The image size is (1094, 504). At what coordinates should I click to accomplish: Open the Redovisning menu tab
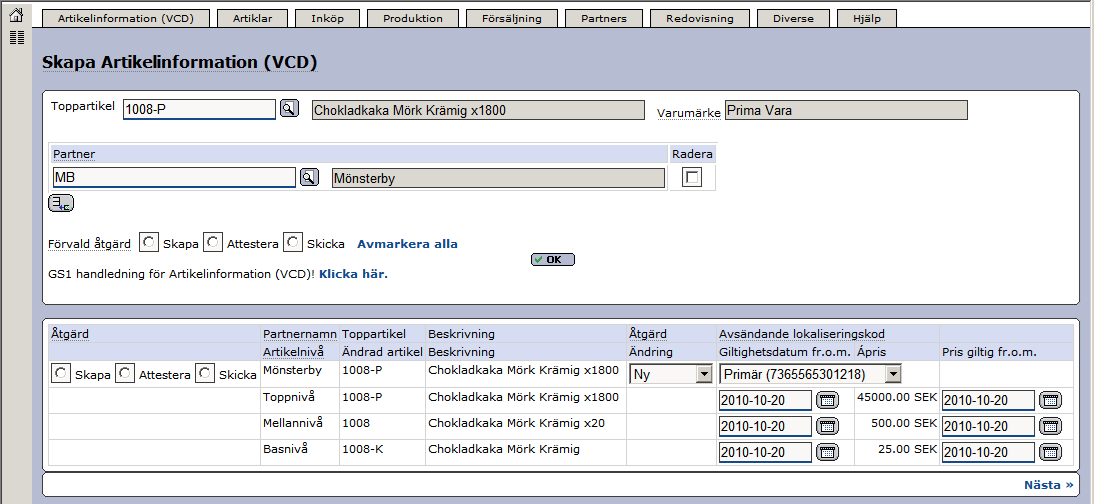point(700,19)
